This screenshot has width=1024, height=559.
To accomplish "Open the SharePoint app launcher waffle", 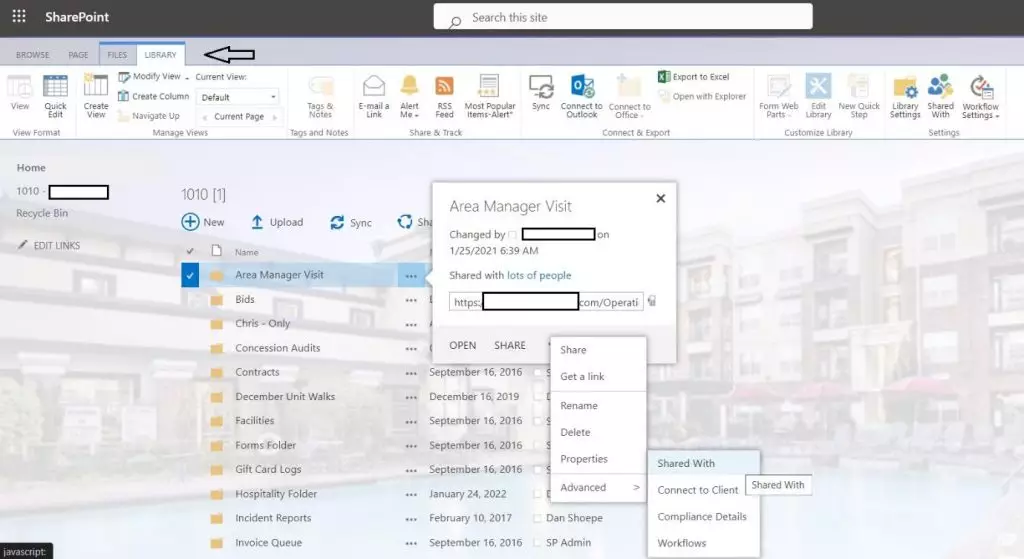I will (x=19, y=17).
